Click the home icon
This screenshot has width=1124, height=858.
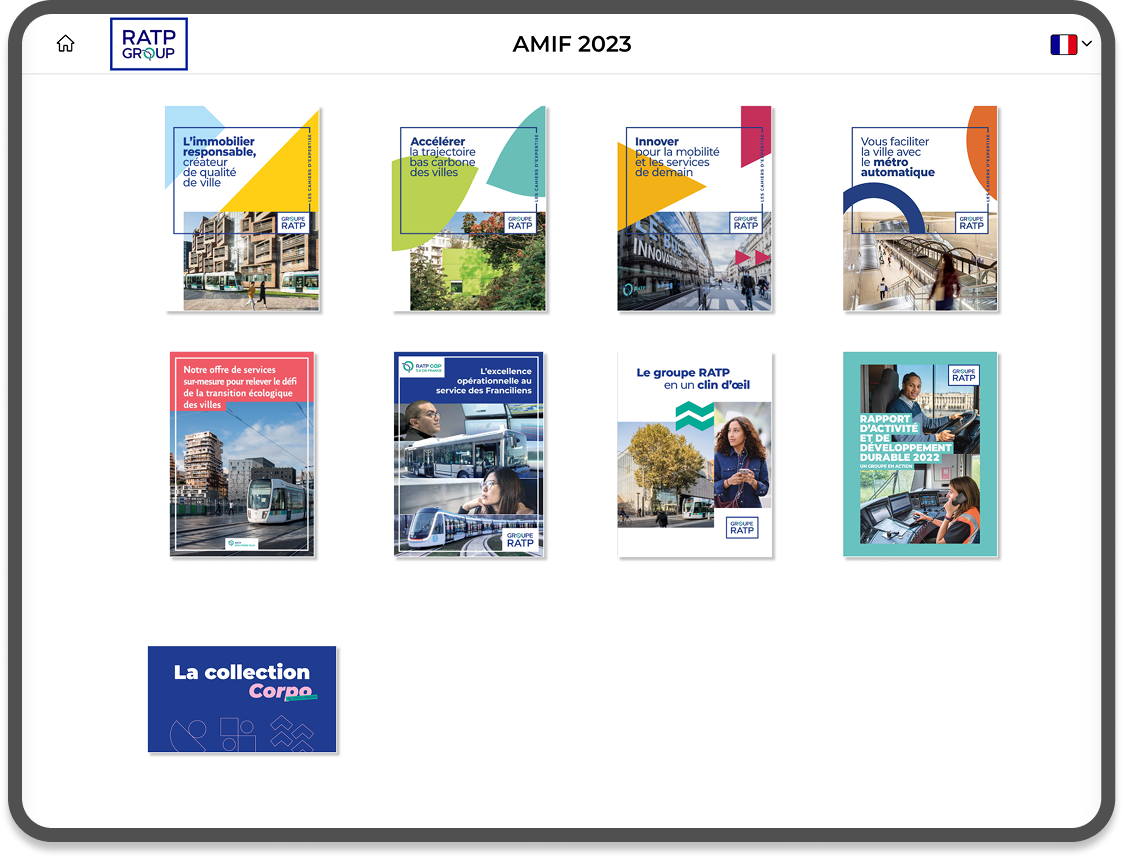coord(65,44)
